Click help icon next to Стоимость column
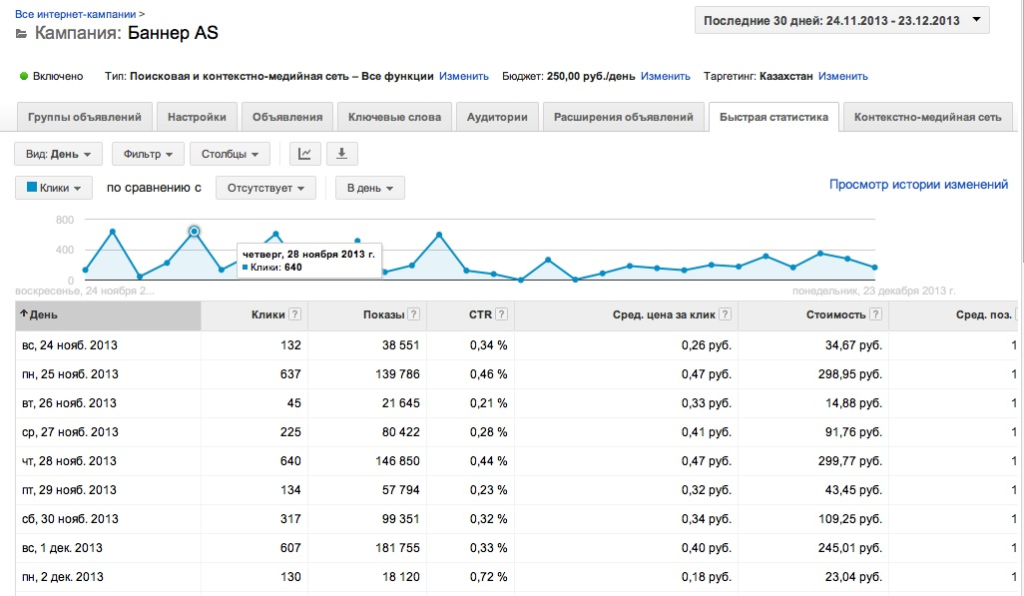Screen dimensions: 1024x596 pos(876,315)
